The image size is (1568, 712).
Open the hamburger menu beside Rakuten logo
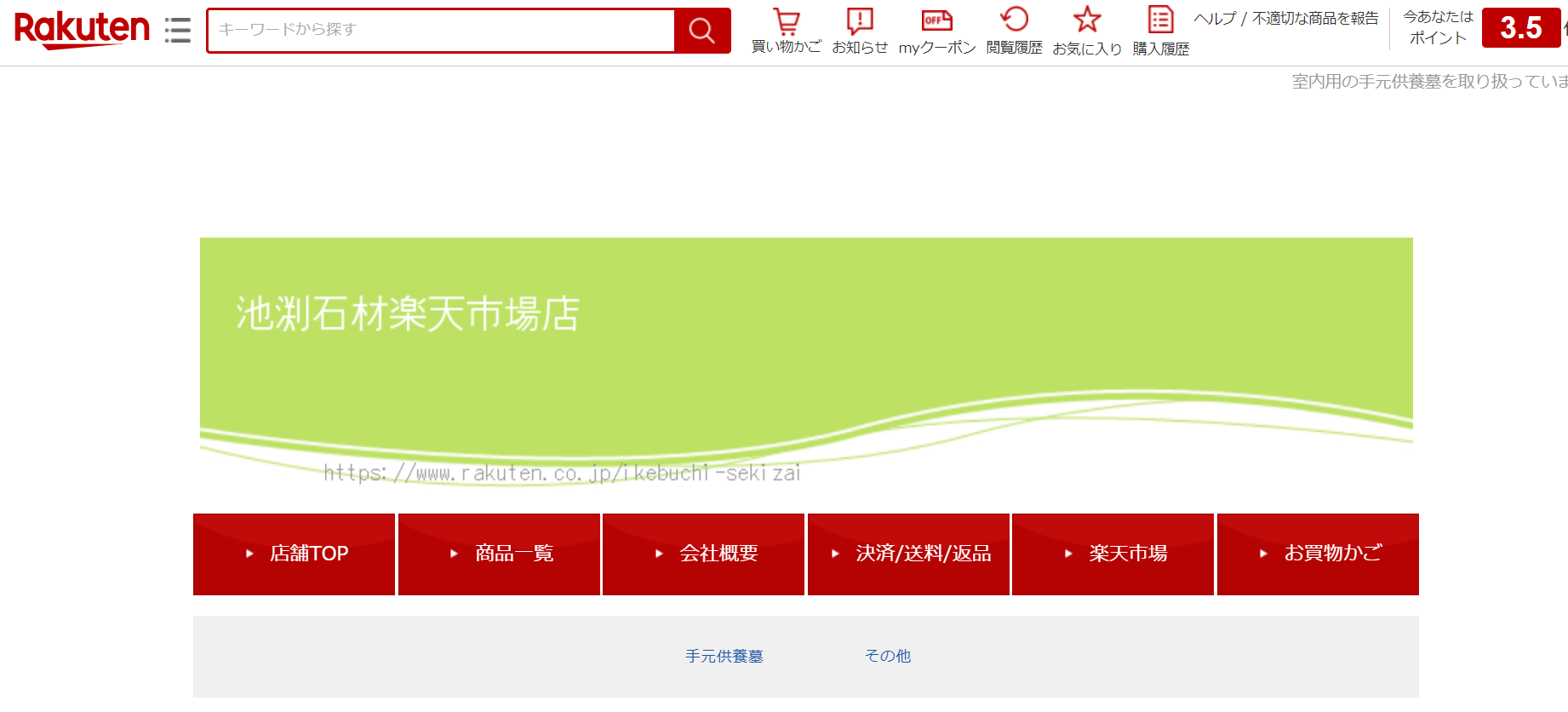178,30
